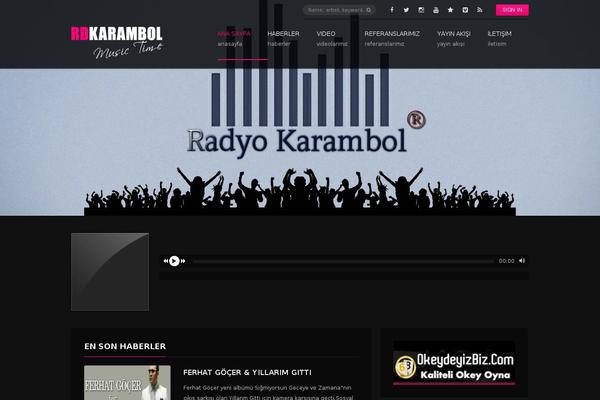Open the RSS feed icon
This screenshot has width=600, height=400.
[479, 10]
